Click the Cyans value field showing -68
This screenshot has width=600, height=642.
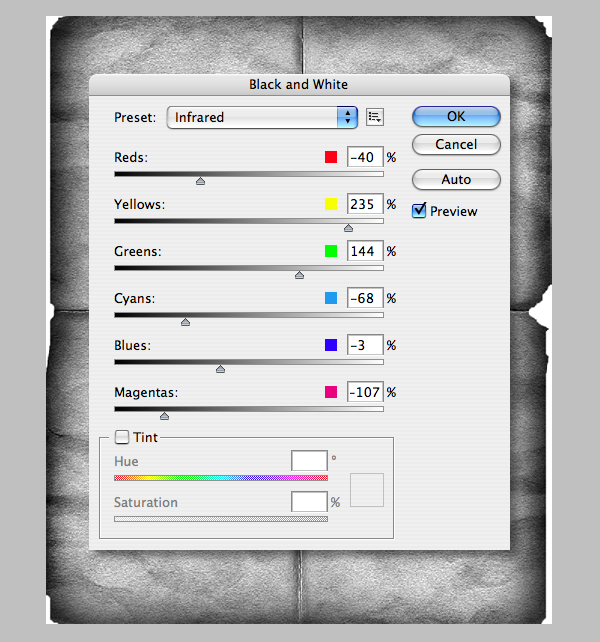tap(365, 298)
